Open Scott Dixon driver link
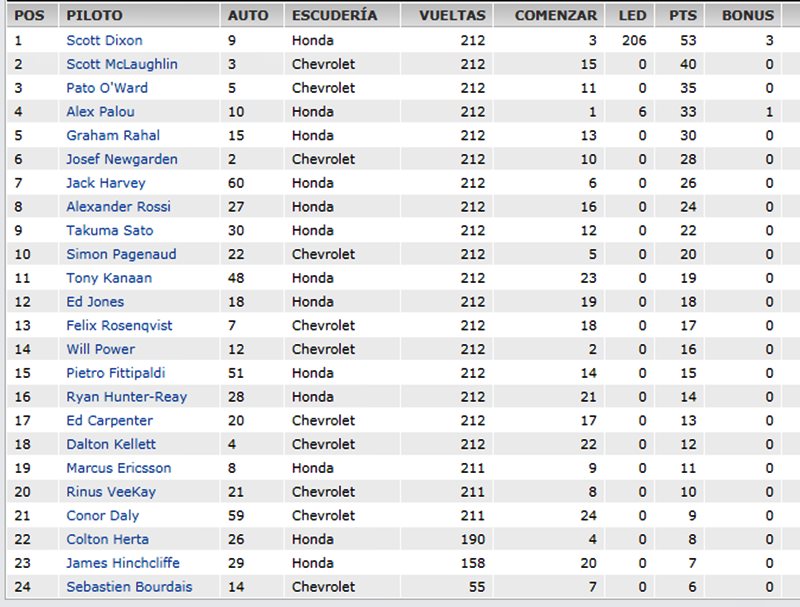This screenshot has height=607, width=800. (104, 40)
